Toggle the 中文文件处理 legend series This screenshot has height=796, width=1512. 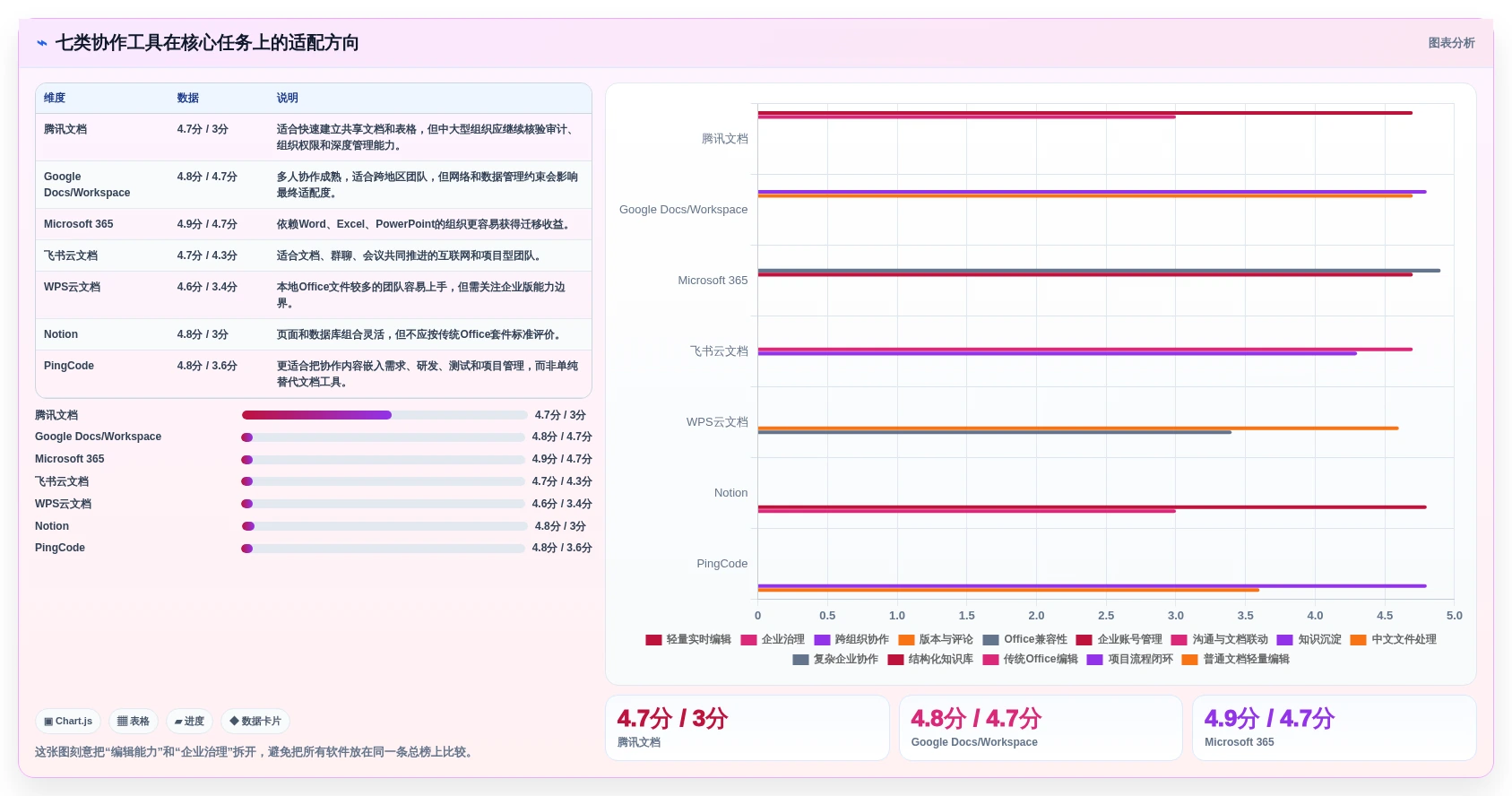1394,639
